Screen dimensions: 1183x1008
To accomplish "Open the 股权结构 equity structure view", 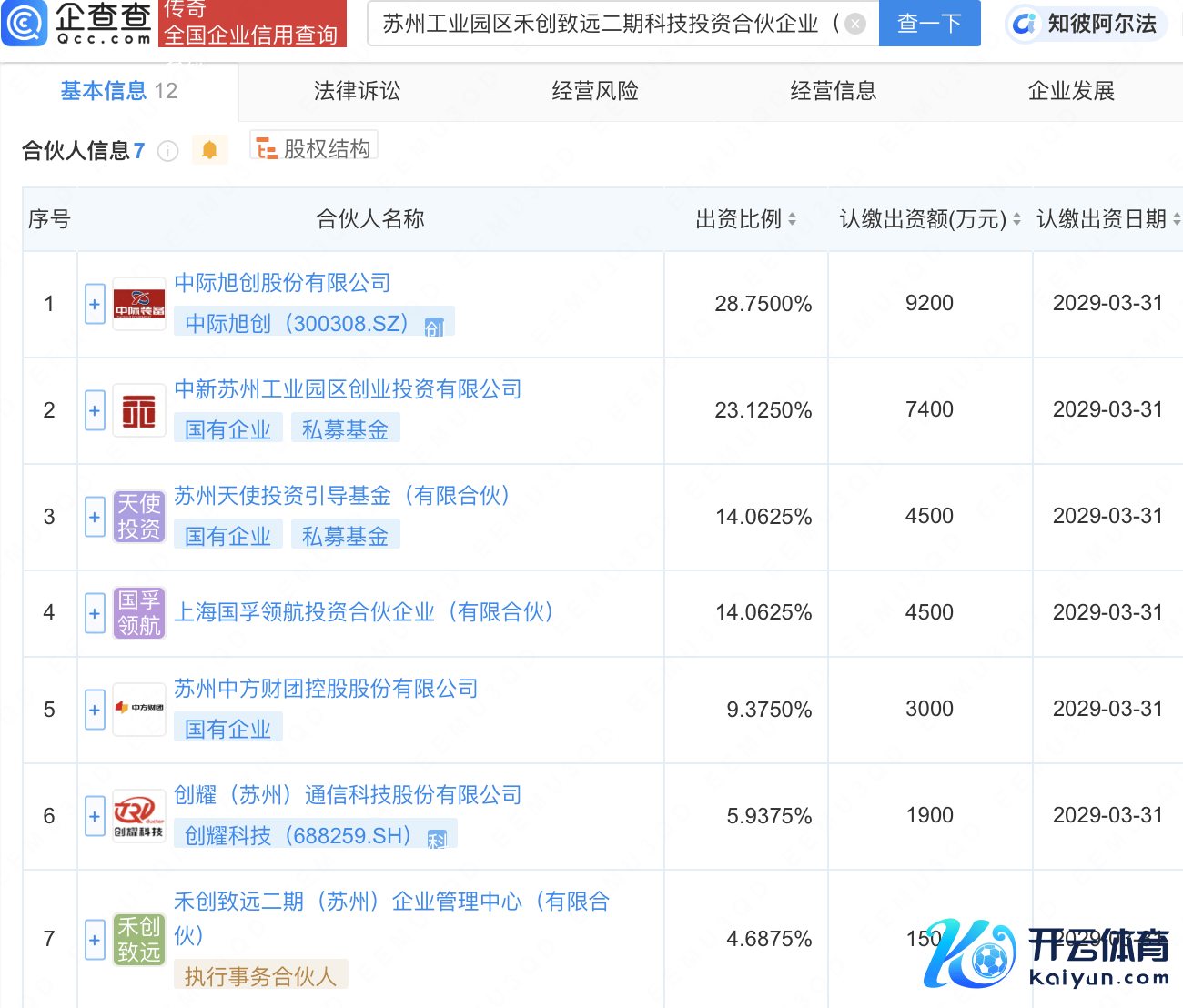I will tap(314, 148).
